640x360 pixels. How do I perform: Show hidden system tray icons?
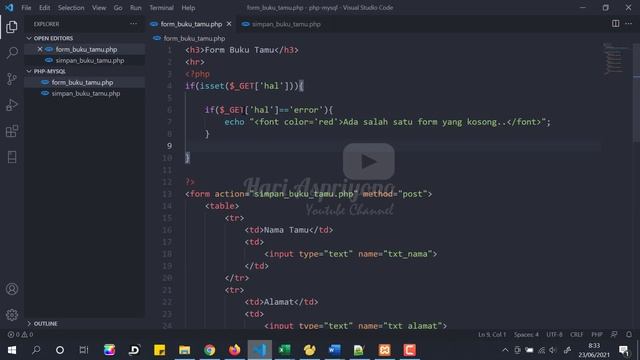[505, 350]
